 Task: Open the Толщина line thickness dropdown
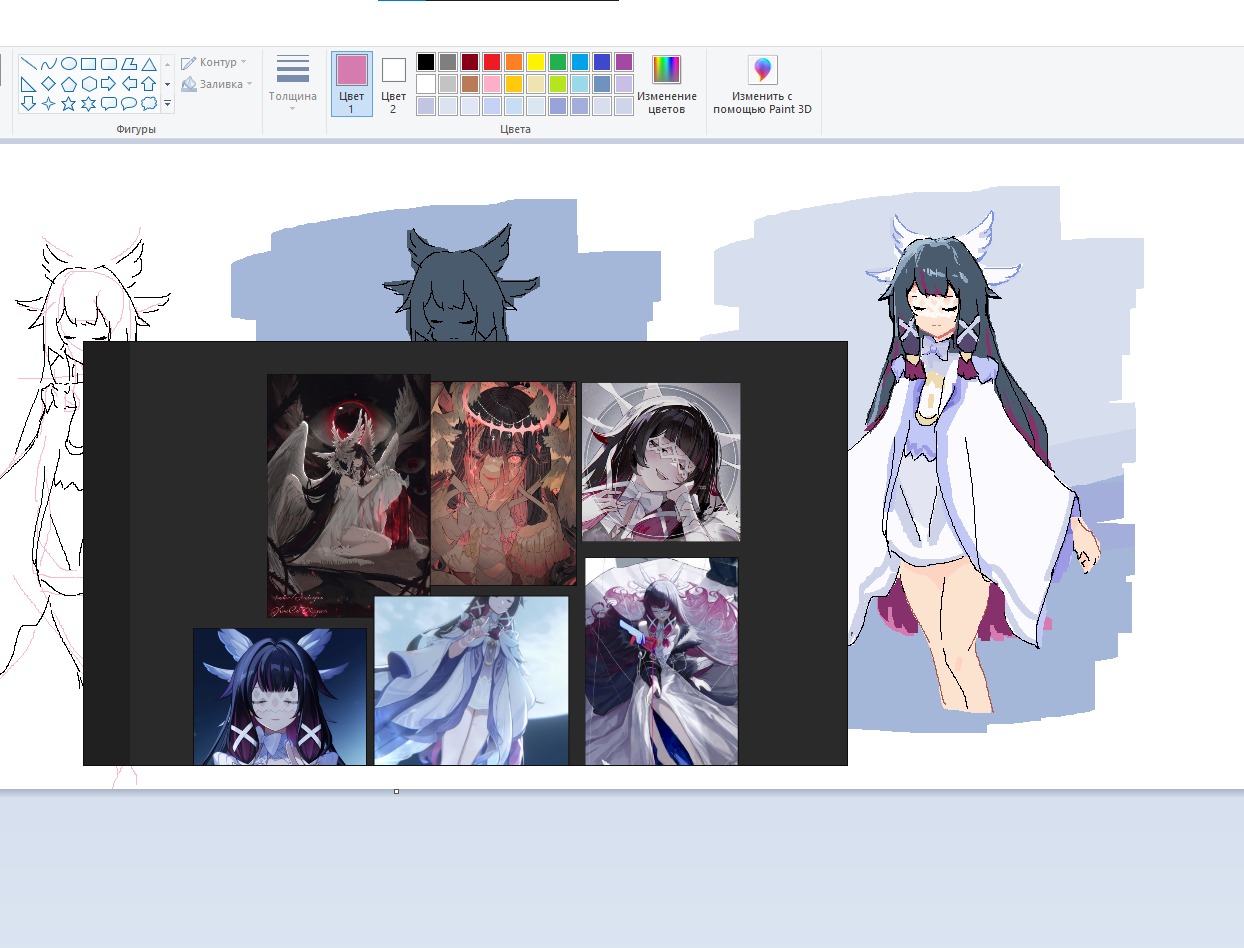pyautogui.click(x=293, y=84)
